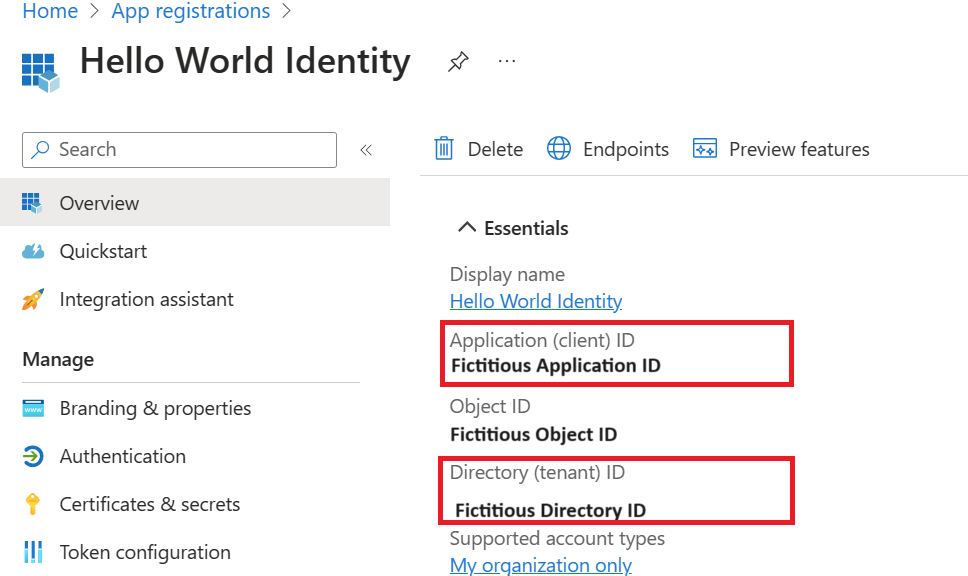Viewport: 968px width, 576px height.
Task: Collapse the Essentials section
Action: click(467, 228)
